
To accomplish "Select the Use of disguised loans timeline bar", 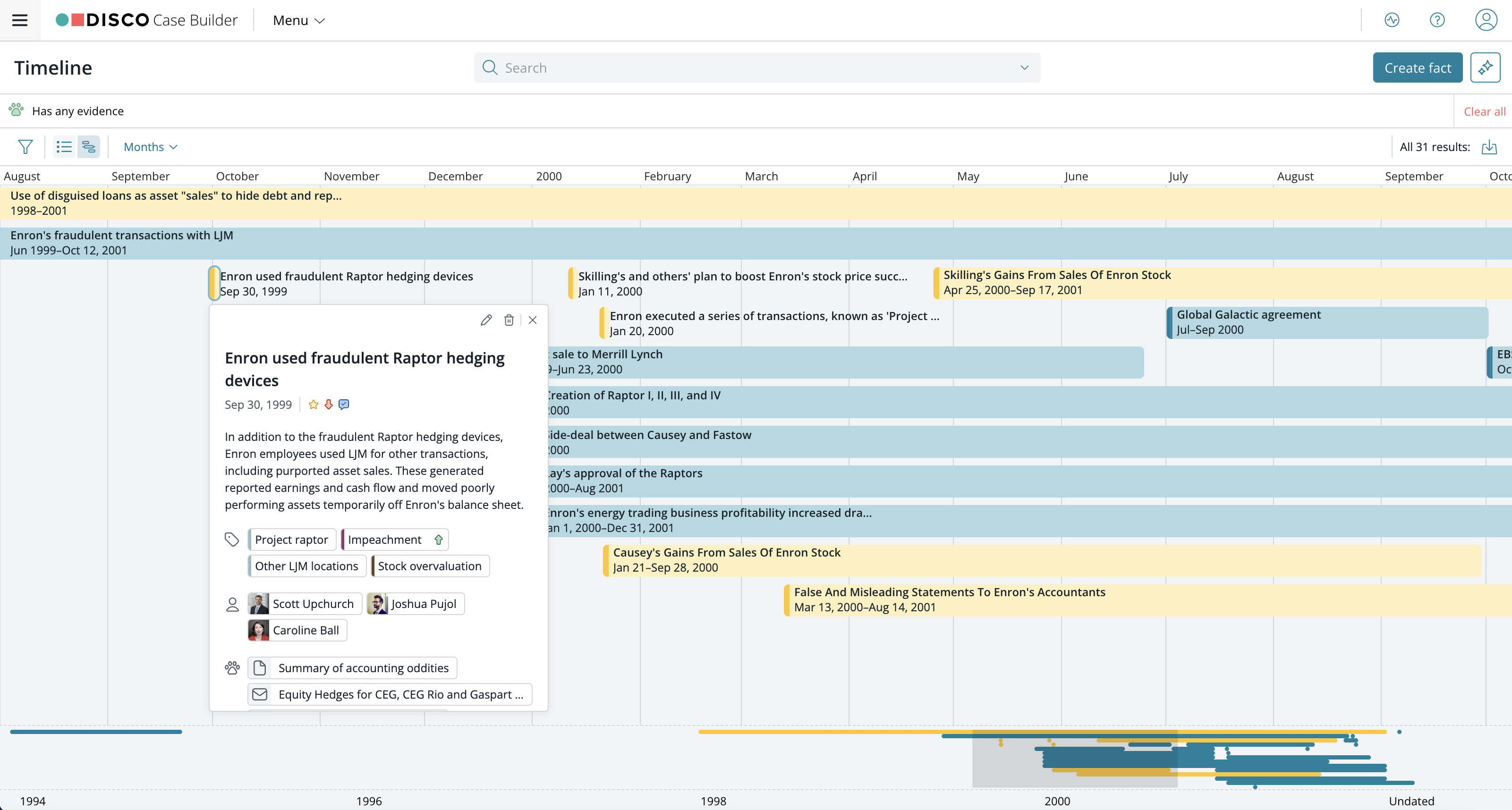I will 756,203.
